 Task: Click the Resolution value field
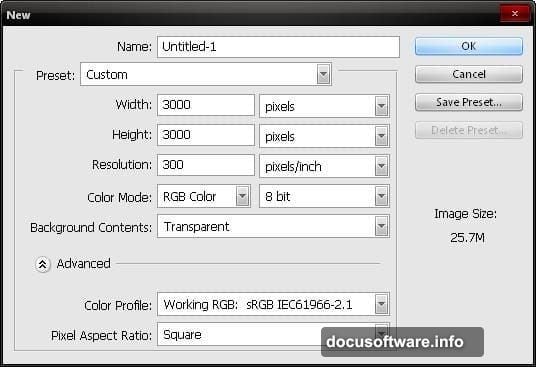(206, 165)
